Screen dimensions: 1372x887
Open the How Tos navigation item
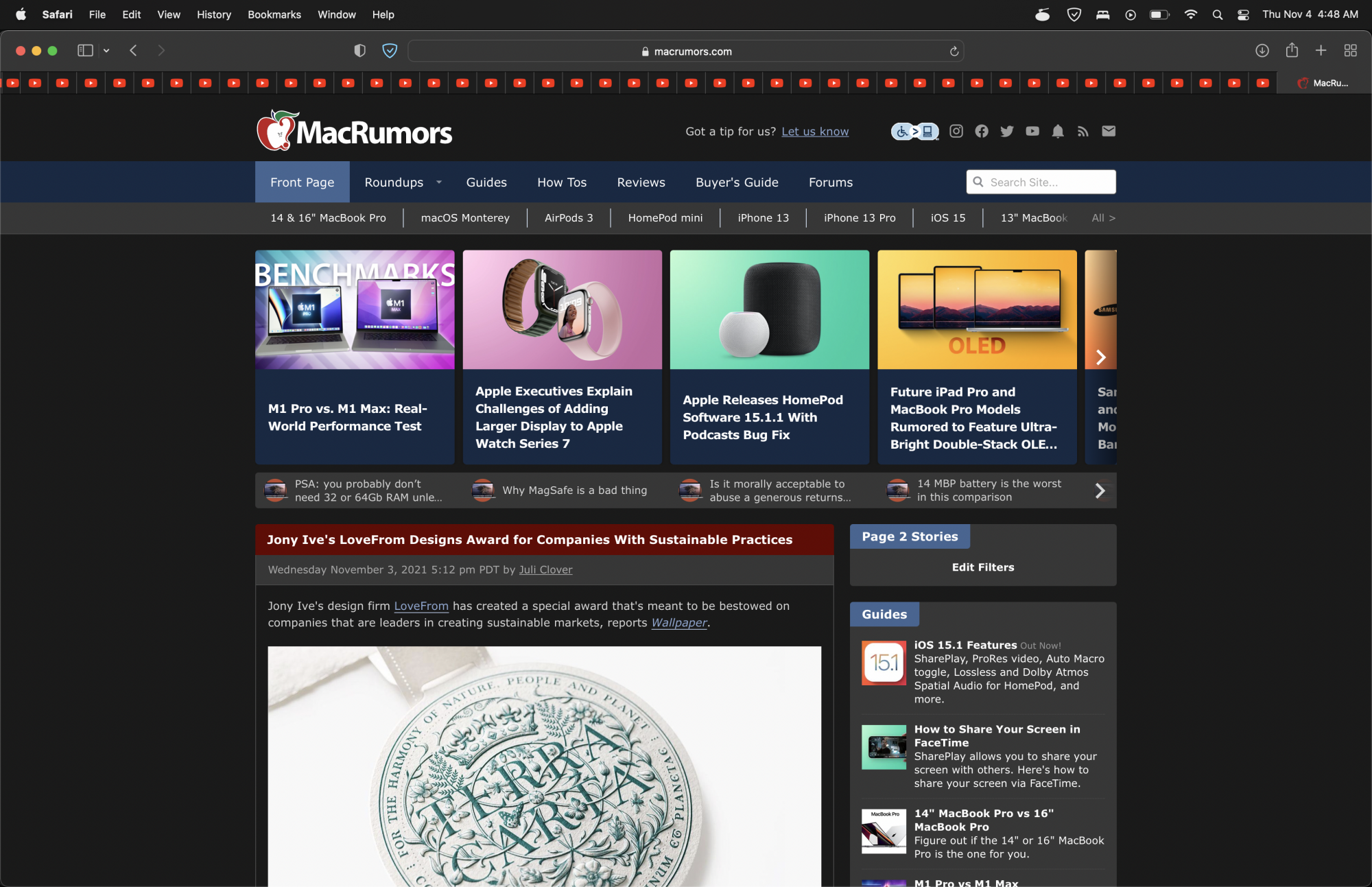(562, 182)
